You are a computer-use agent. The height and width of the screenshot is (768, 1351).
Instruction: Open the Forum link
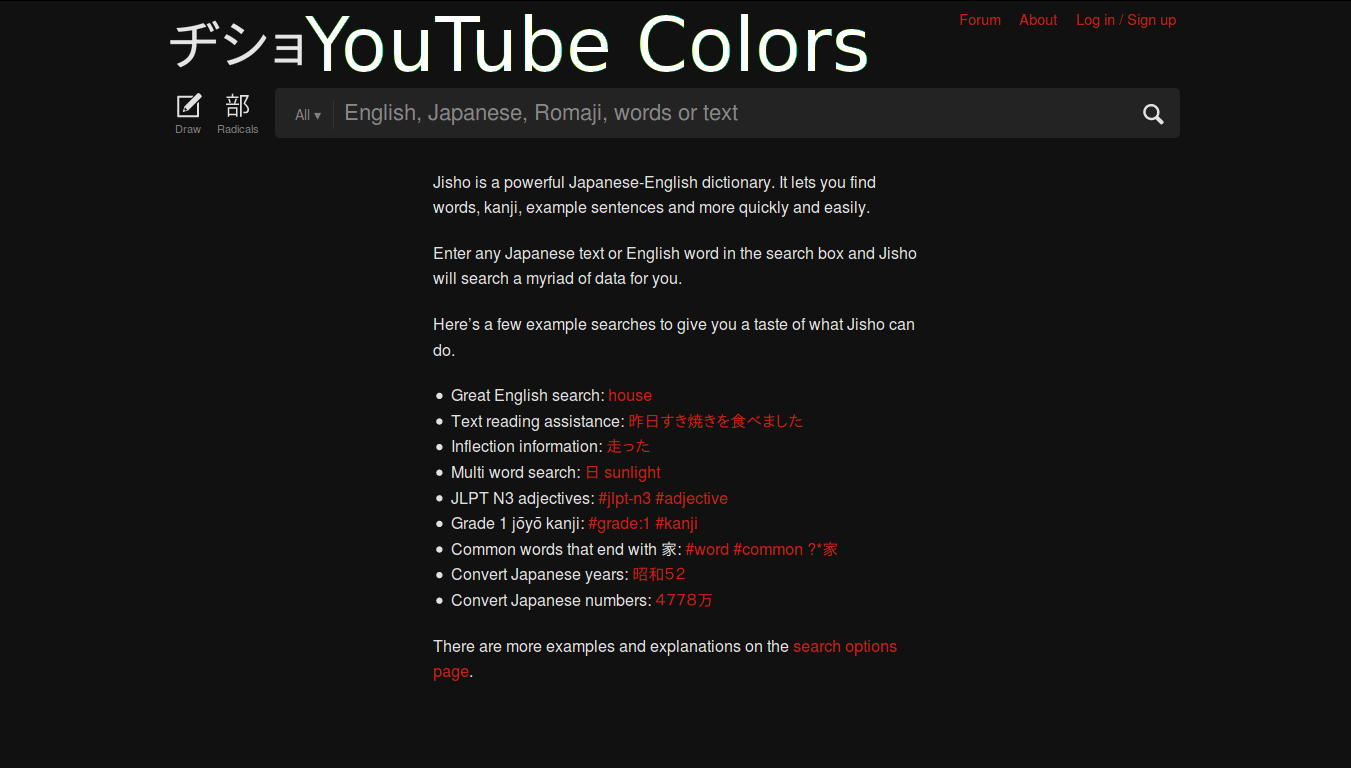980,20
